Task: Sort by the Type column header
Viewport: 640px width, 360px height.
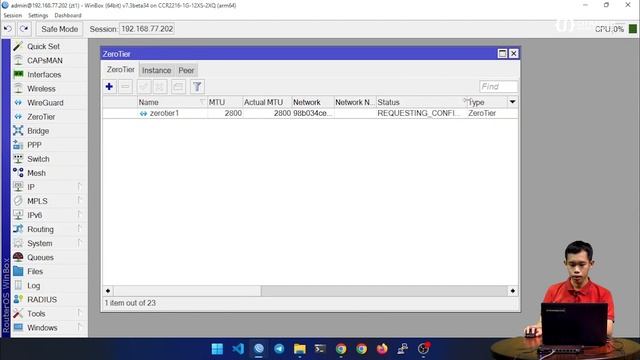Action: 486,102
